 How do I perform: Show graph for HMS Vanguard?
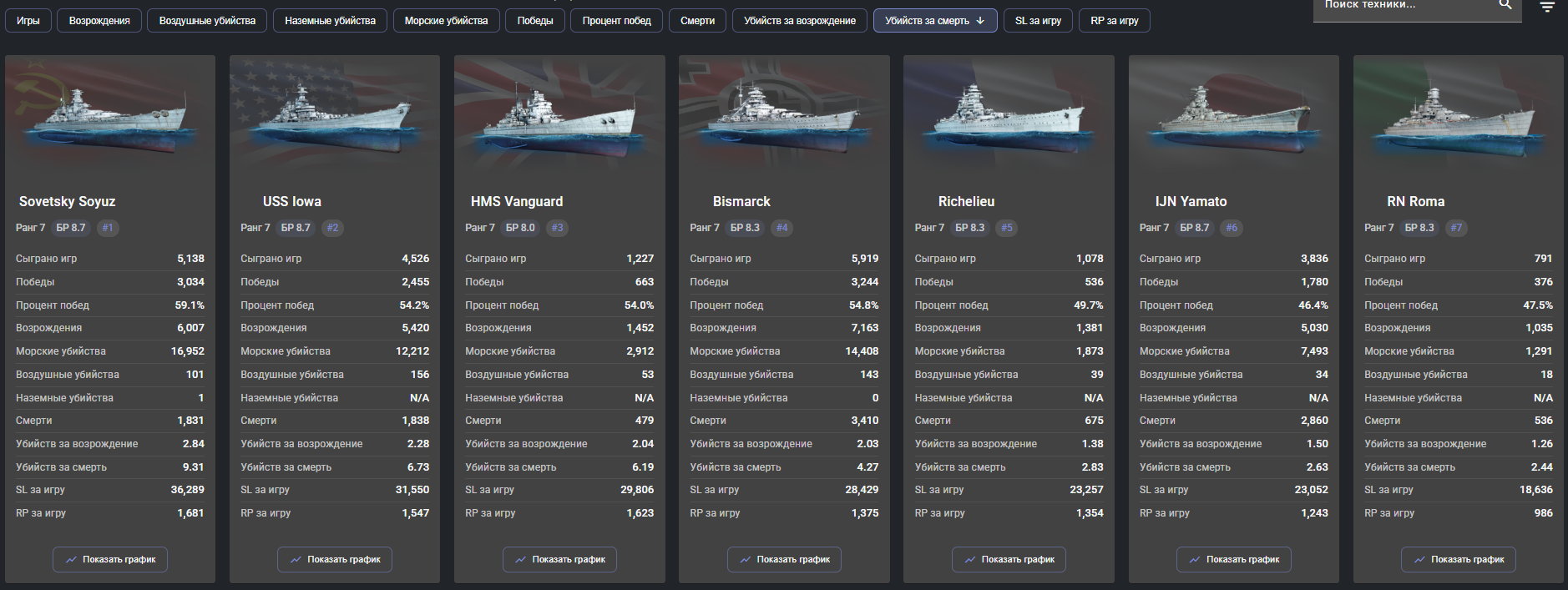559,559
